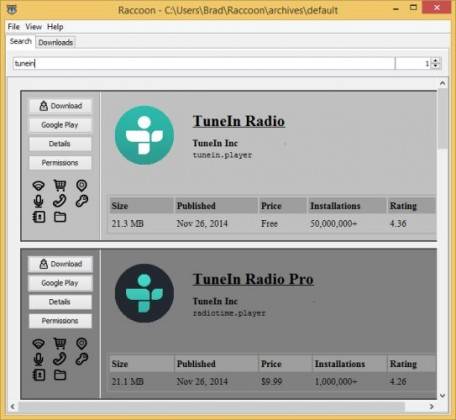Image resolution: width=456 pixels, height=420 pixels.
Task: Click the 21.1 MB size value
Action: point(128,381)
